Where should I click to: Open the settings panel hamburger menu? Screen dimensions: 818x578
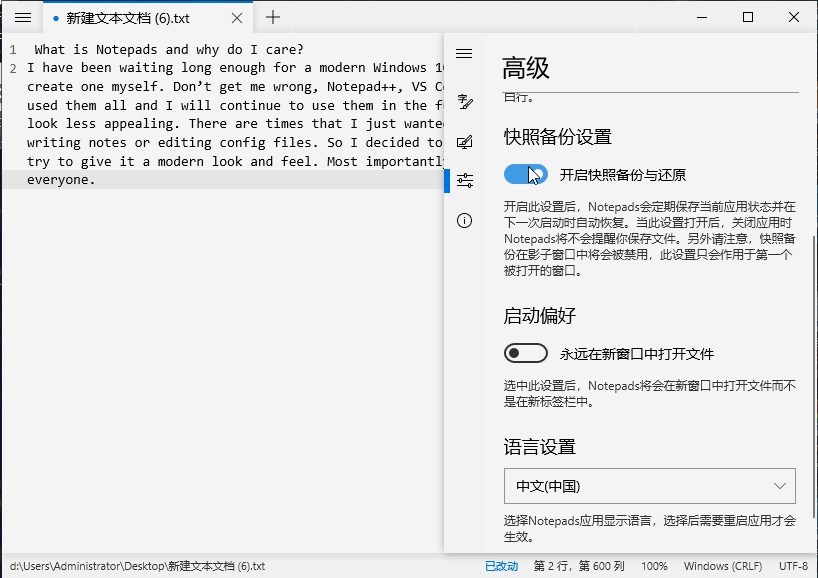463,54
